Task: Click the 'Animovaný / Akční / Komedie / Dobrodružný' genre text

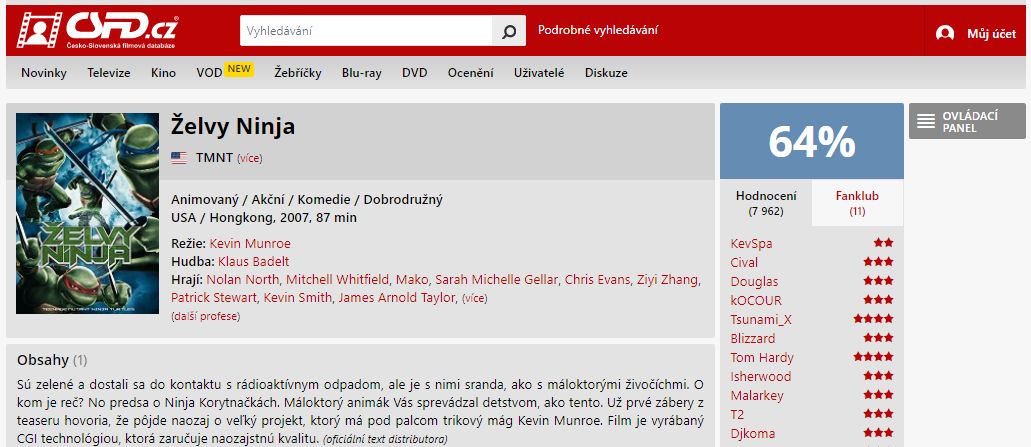Action: [x=307, y=200]
